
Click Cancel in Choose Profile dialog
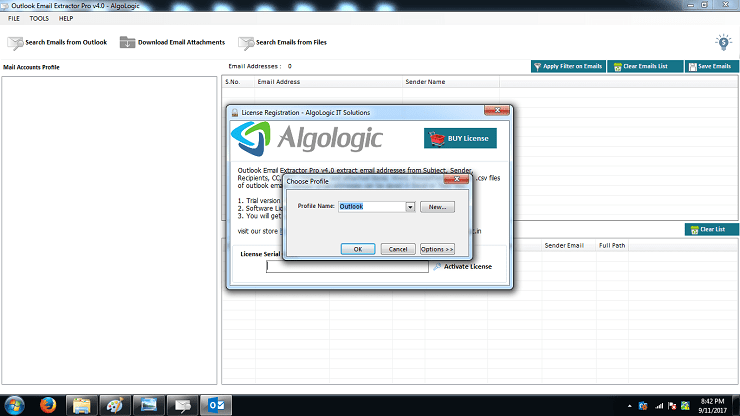pos(398,249)
